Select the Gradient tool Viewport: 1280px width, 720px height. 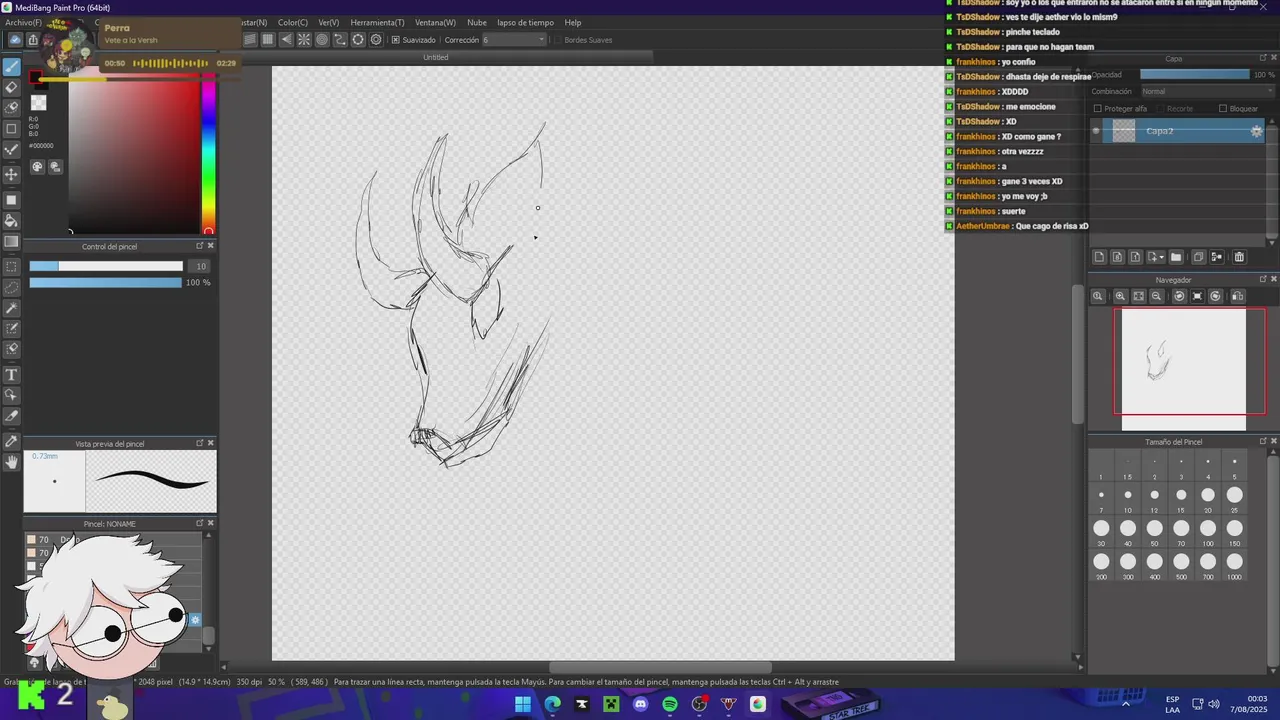[x=12, y=241]
